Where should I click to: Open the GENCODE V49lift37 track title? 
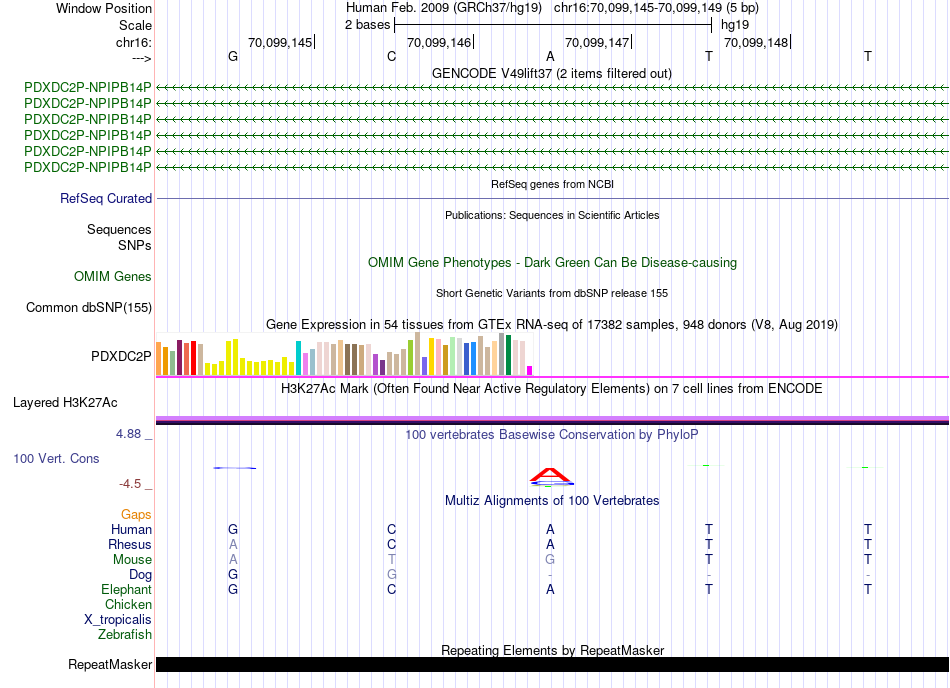(551, 73)
